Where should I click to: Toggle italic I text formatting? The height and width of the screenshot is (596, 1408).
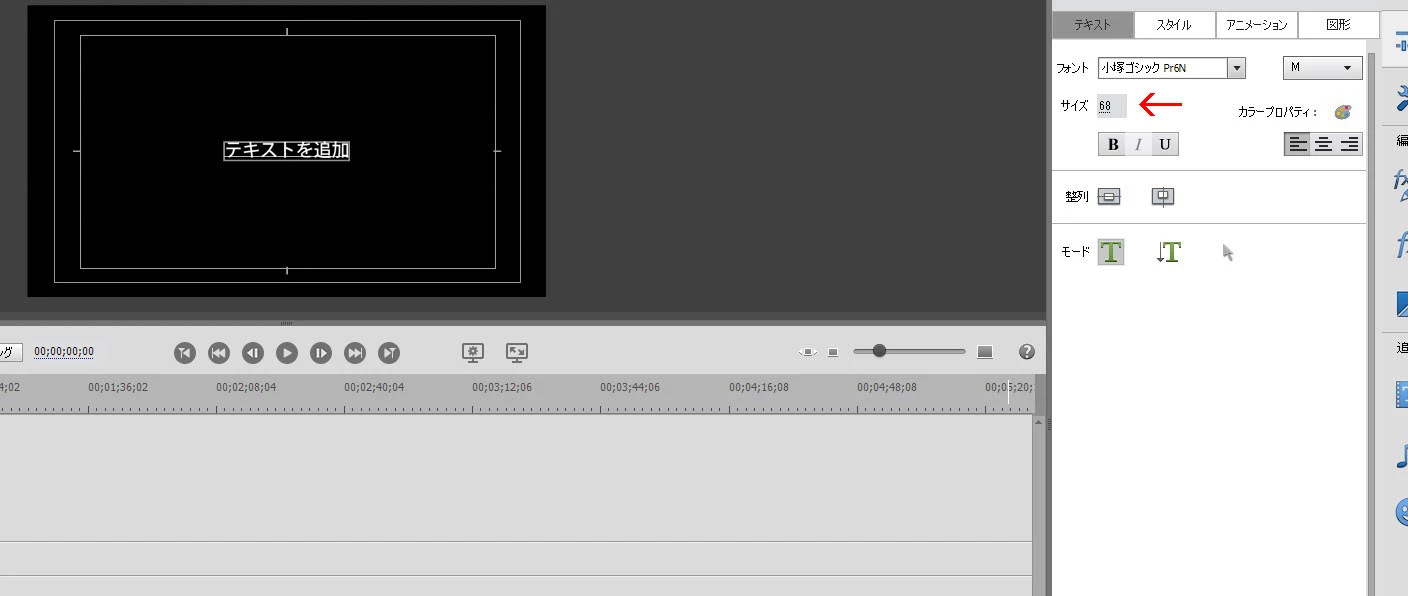click(1139, 144)
